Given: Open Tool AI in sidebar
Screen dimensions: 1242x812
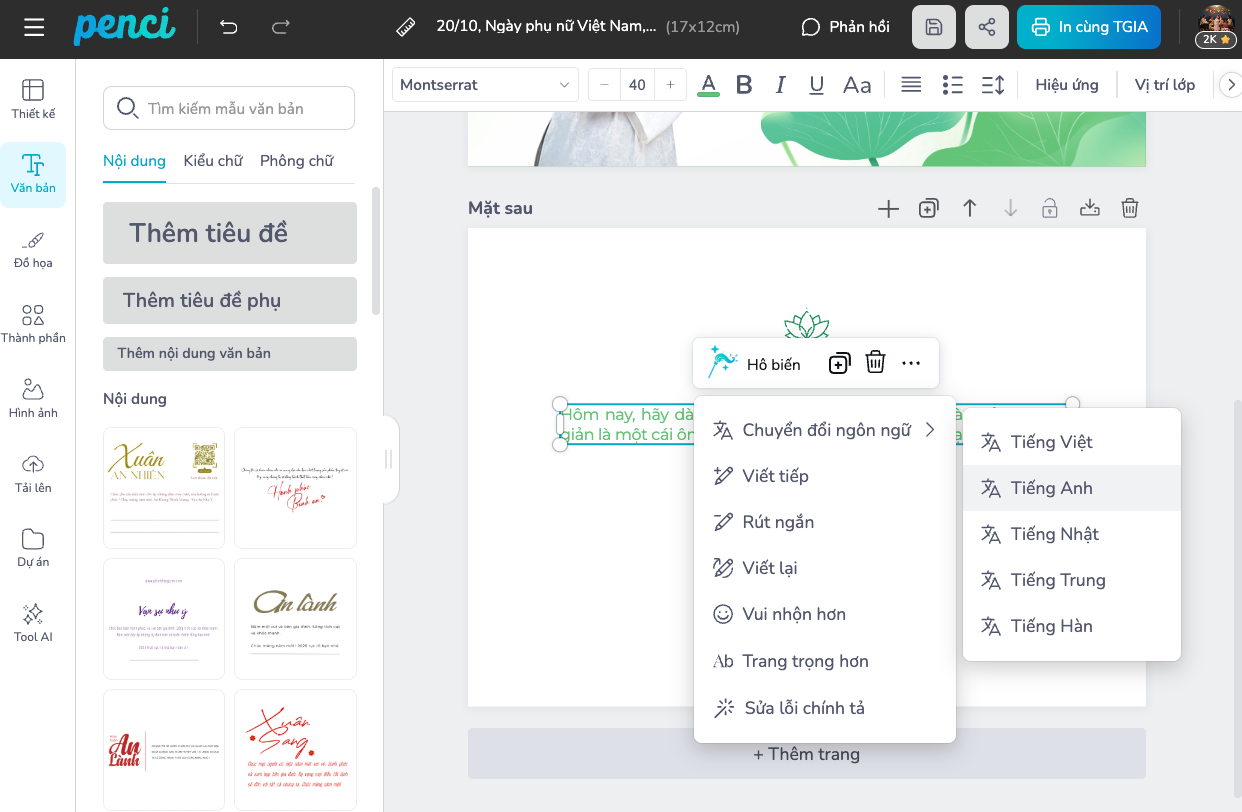Looking at the screenshot, I should pos(33,622).
